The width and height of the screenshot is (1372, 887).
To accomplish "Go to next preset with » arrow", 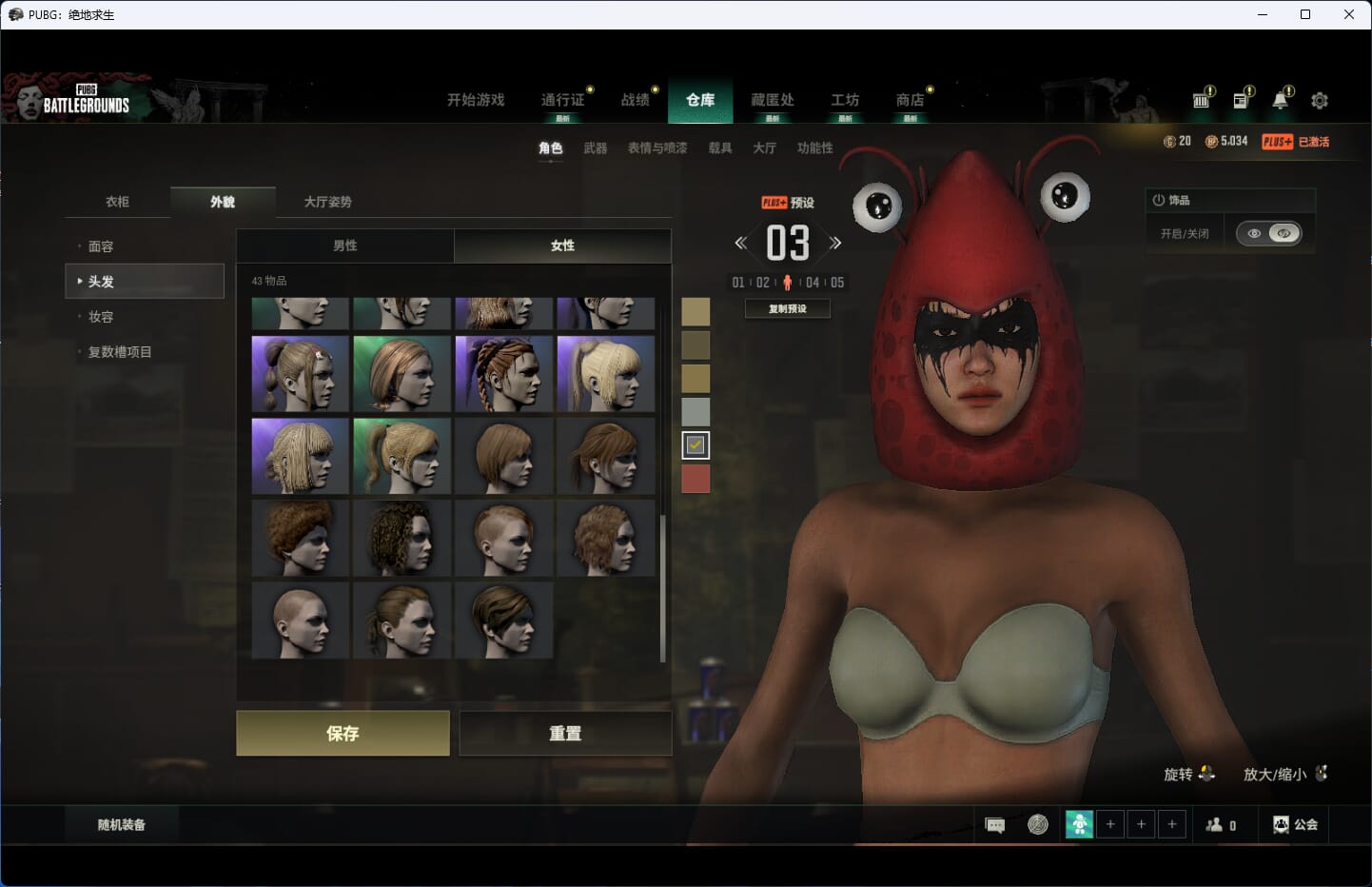I will click(834, 243).
